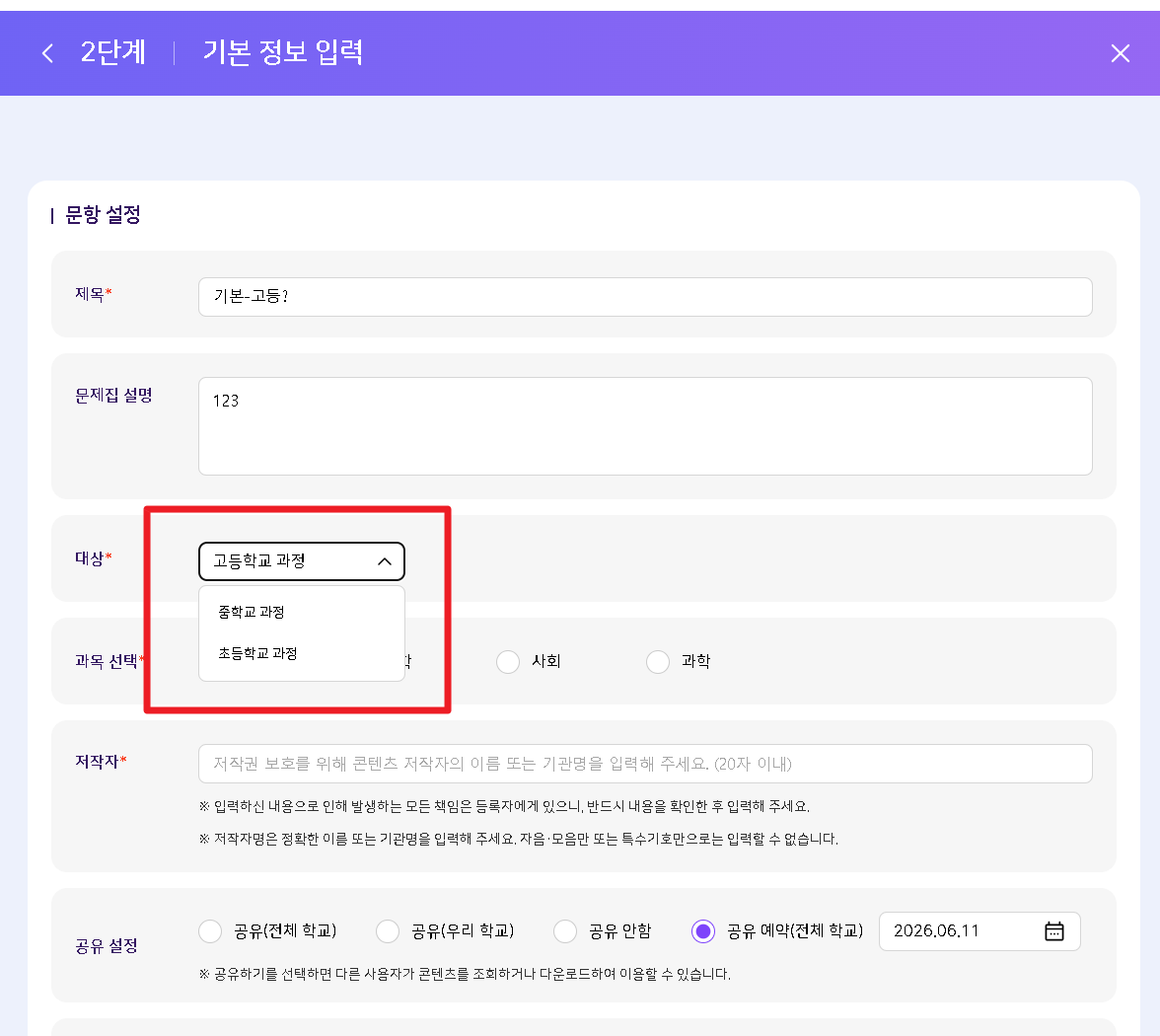
Task: Select the 사회 subject radio button
Action: [508, 661]
